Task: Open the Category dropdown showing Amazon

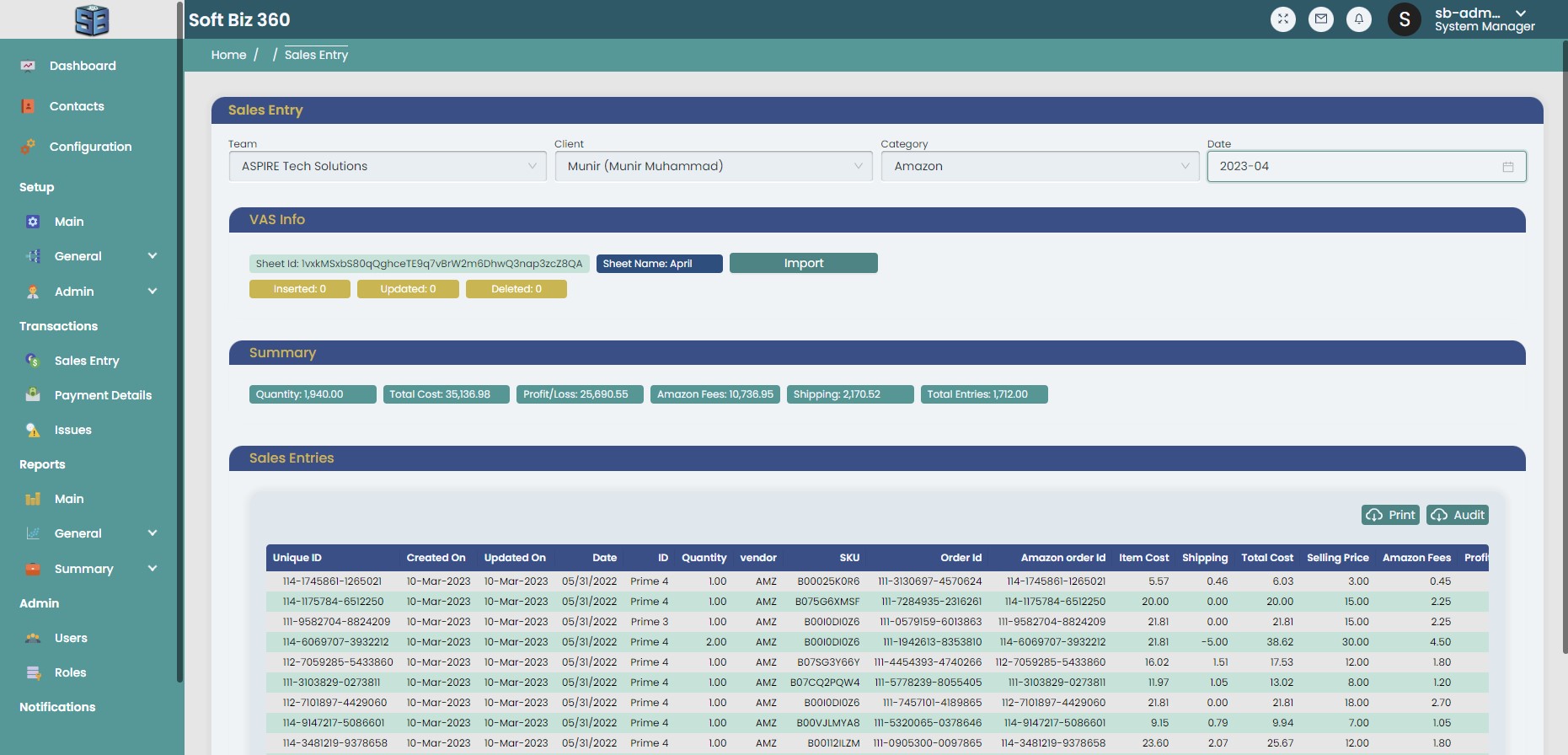Action: pos(1040,166)
